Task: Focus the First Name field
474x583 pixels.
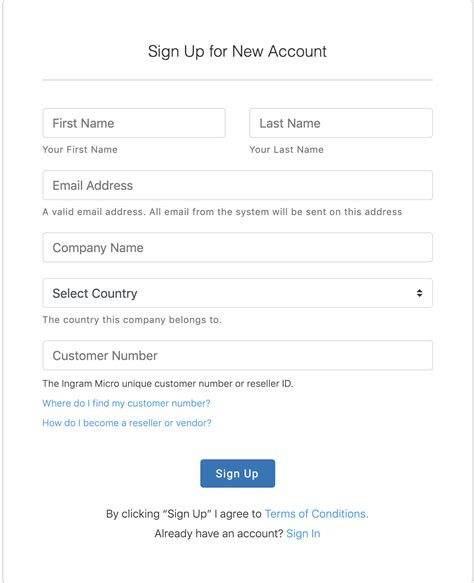Action: point(134,123)
